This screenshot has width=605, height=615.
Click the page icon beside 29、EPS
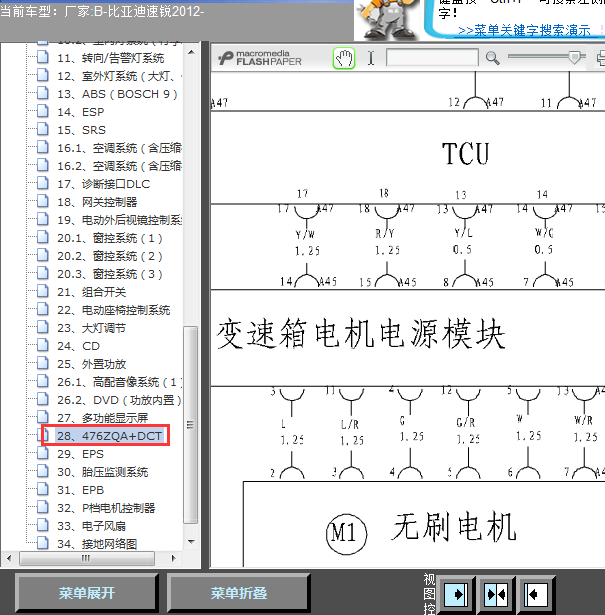43,453
